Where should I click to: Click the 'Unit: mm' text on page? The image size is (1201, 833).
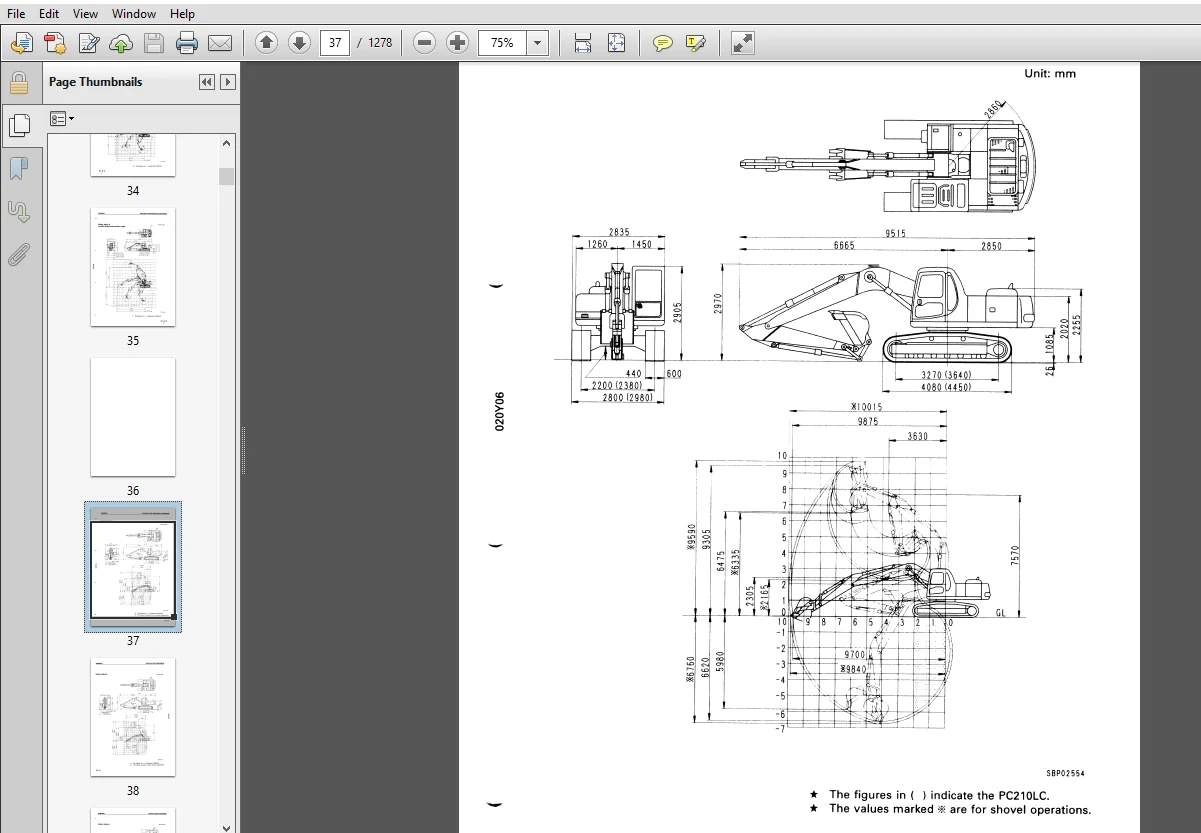[x=1049, y=73]
